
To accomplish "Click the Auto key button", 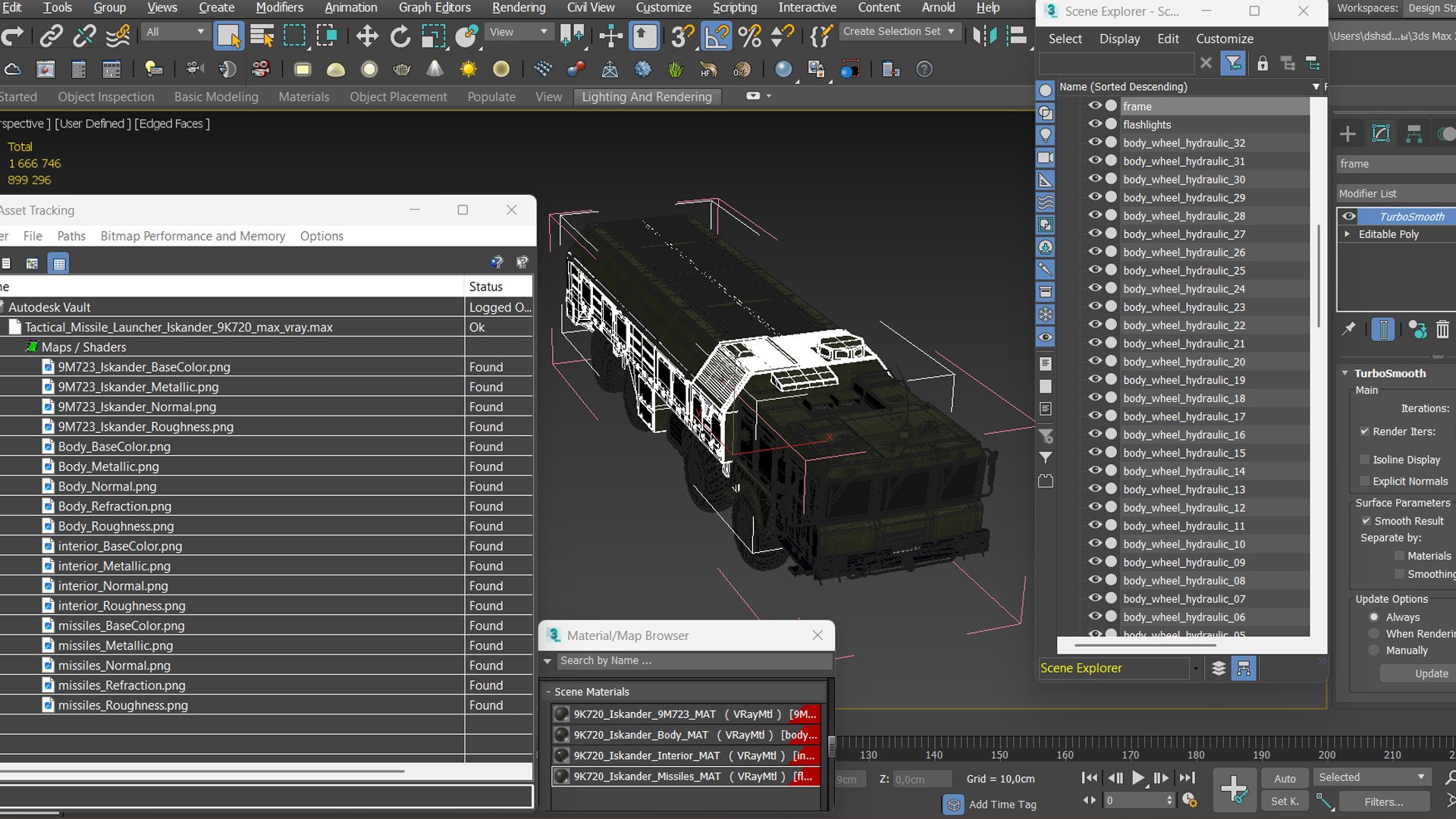I will coord(1285,778).
